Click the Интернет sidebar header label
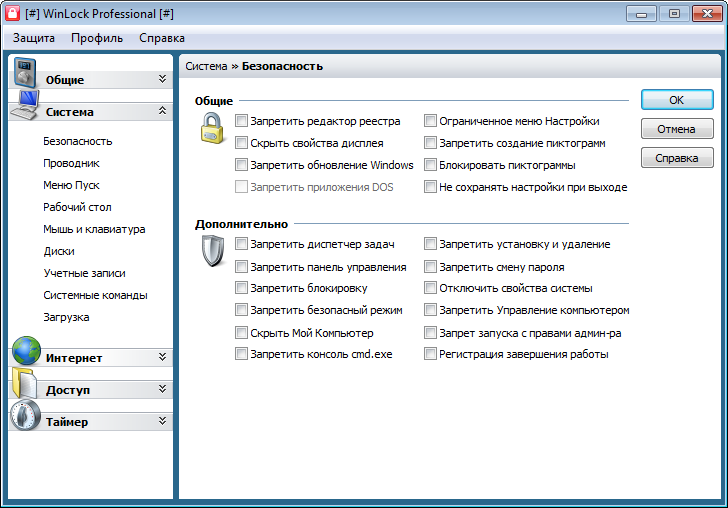The image size is (728, 508). 74,358
